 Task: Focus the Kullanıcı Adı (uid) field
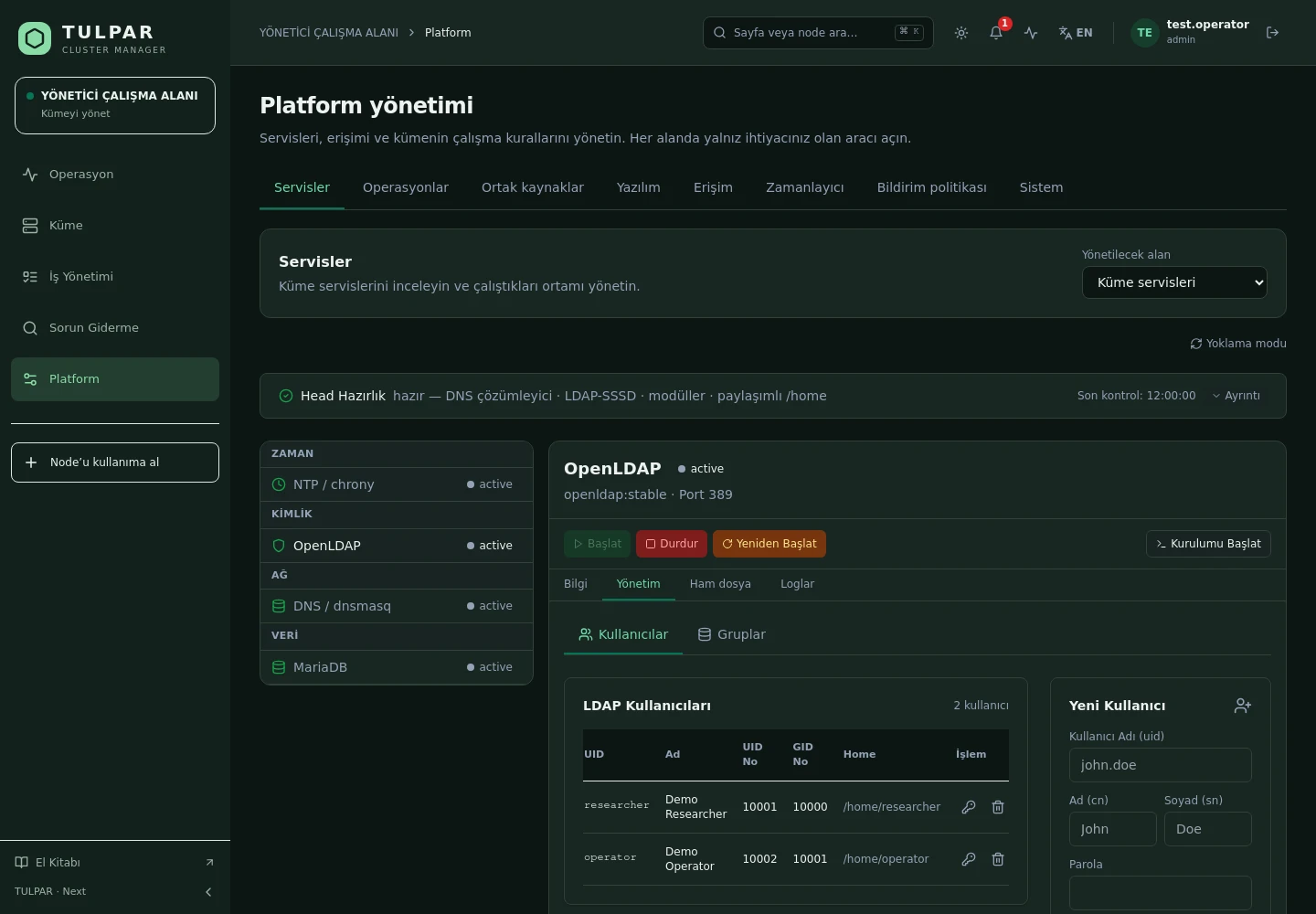point(1161,765)
